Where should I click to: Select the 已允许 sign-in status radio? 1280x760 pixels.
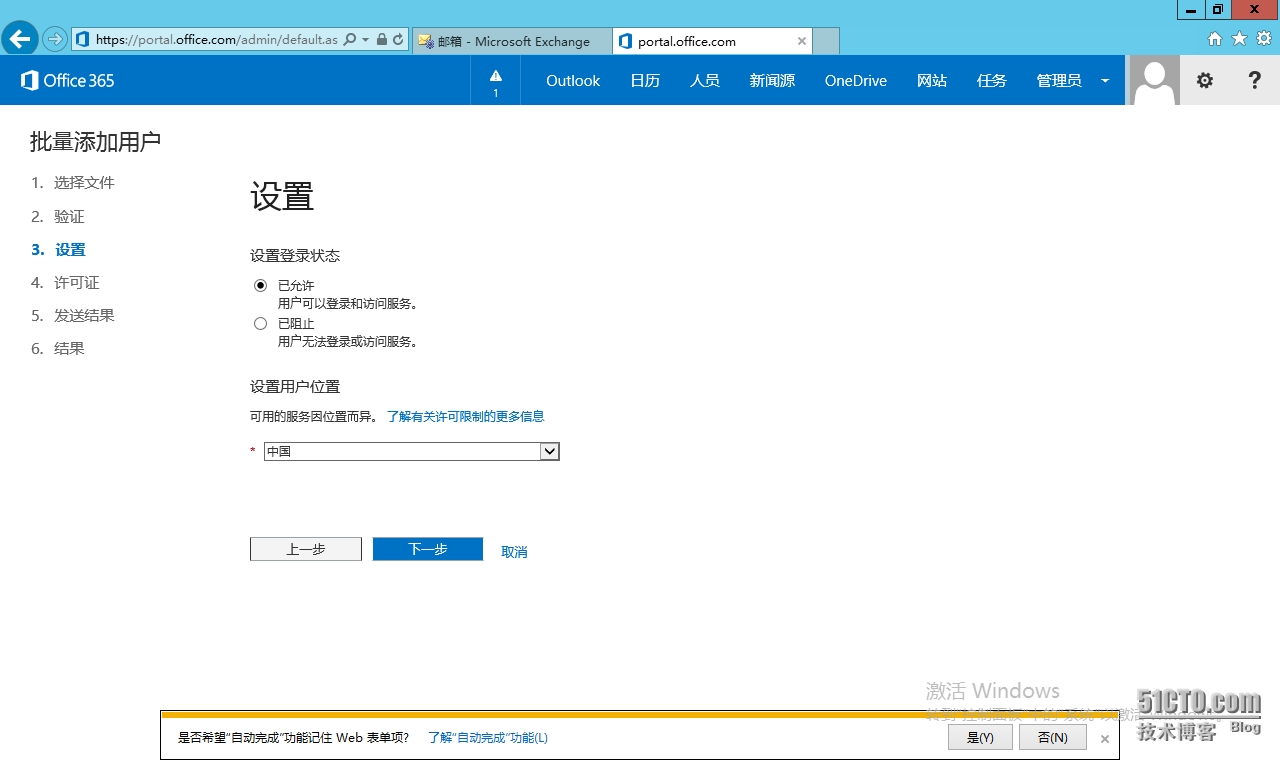coord(260,285)
